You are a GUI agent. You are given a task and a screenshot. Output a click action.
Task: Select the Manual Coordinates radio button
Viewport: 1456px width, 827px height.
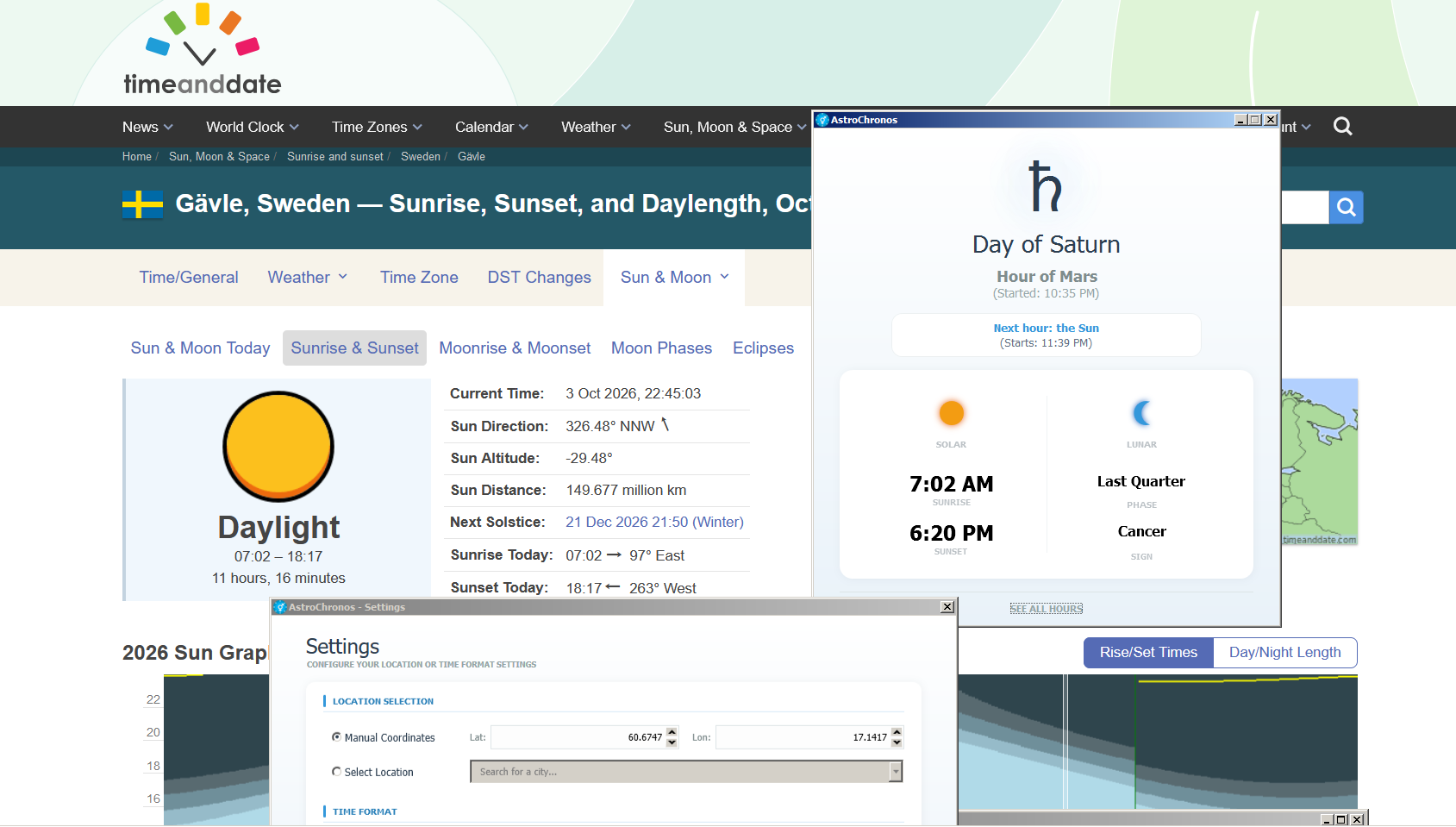pyautogui.click(x=336, y=737)
